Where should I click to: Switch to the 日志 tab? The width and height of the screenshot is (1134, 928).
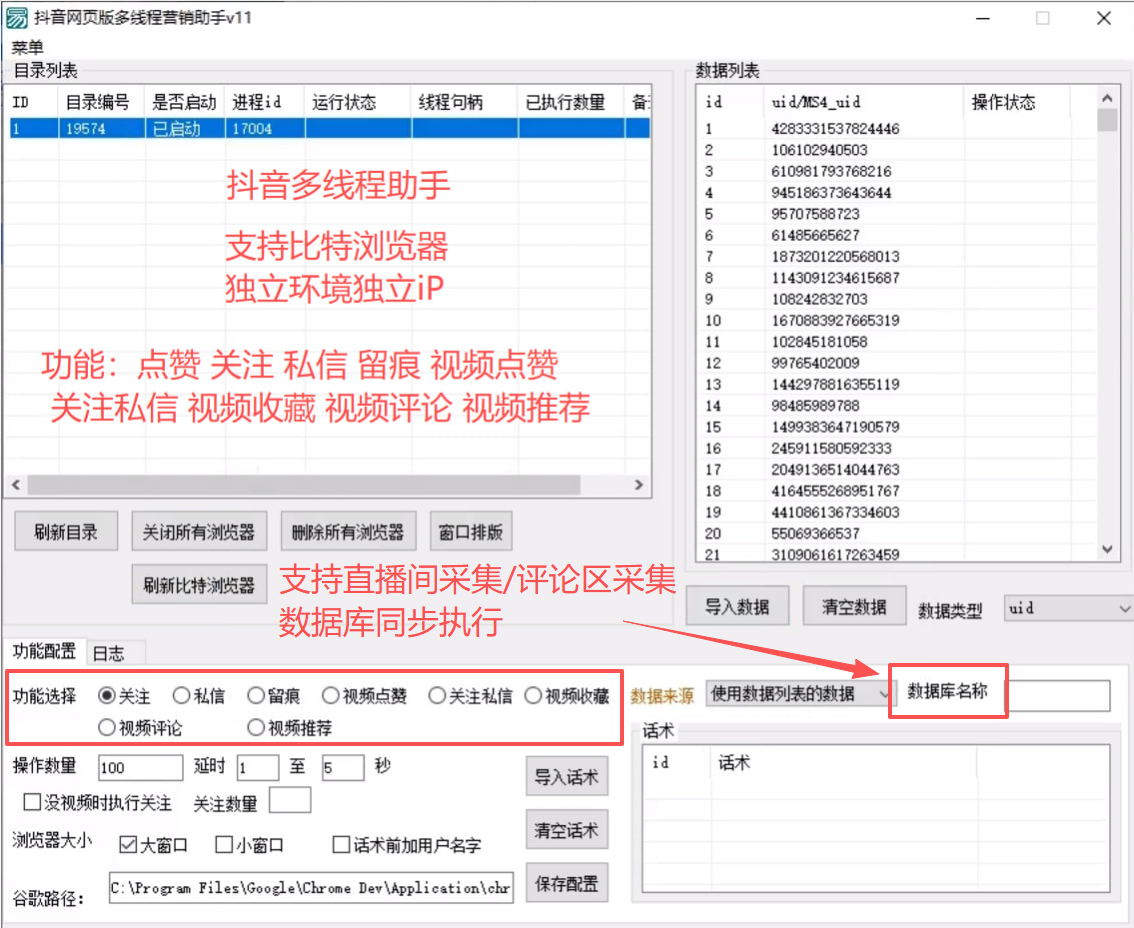109,653
